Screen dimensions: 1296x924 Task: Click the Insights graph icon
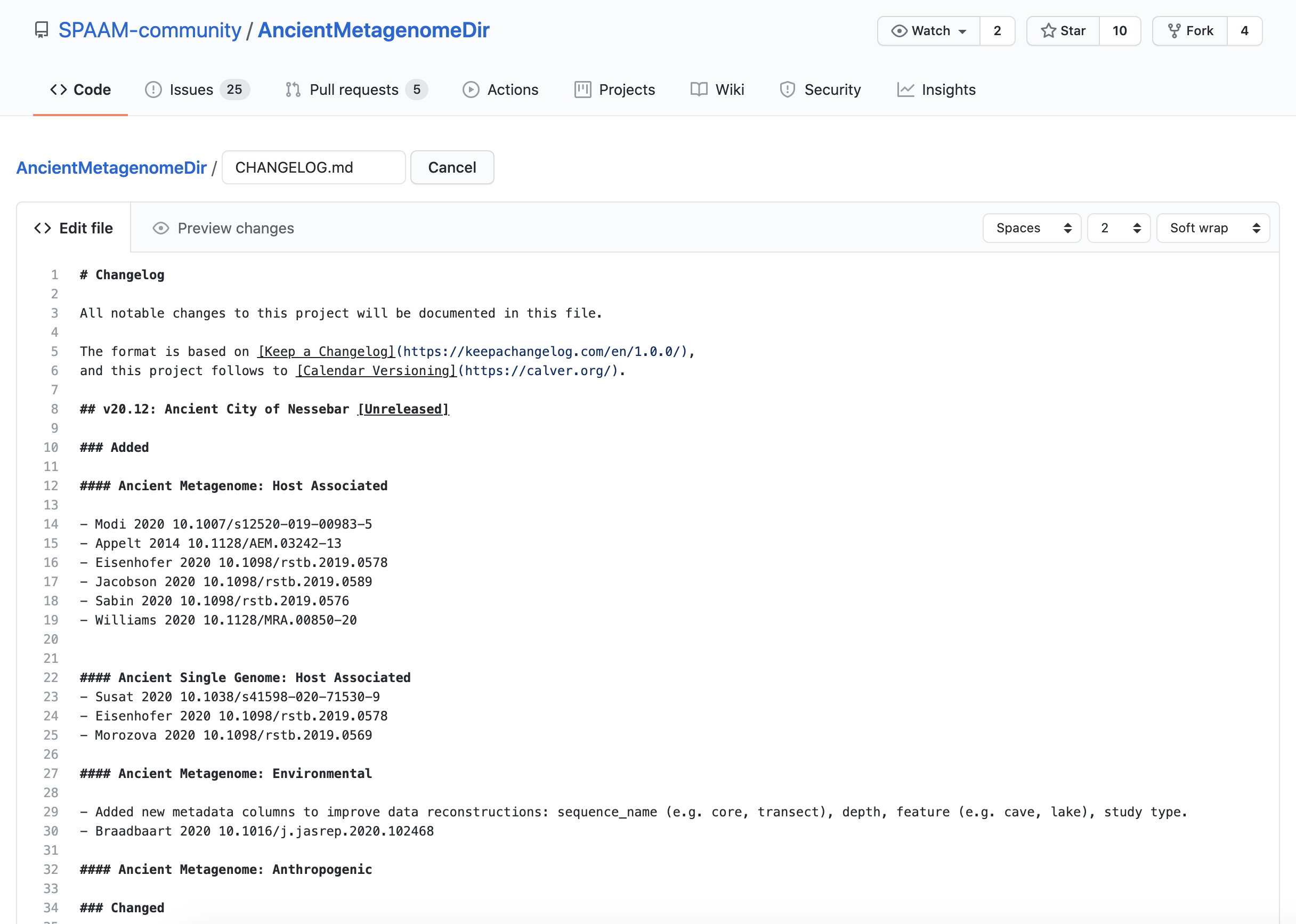905,90
